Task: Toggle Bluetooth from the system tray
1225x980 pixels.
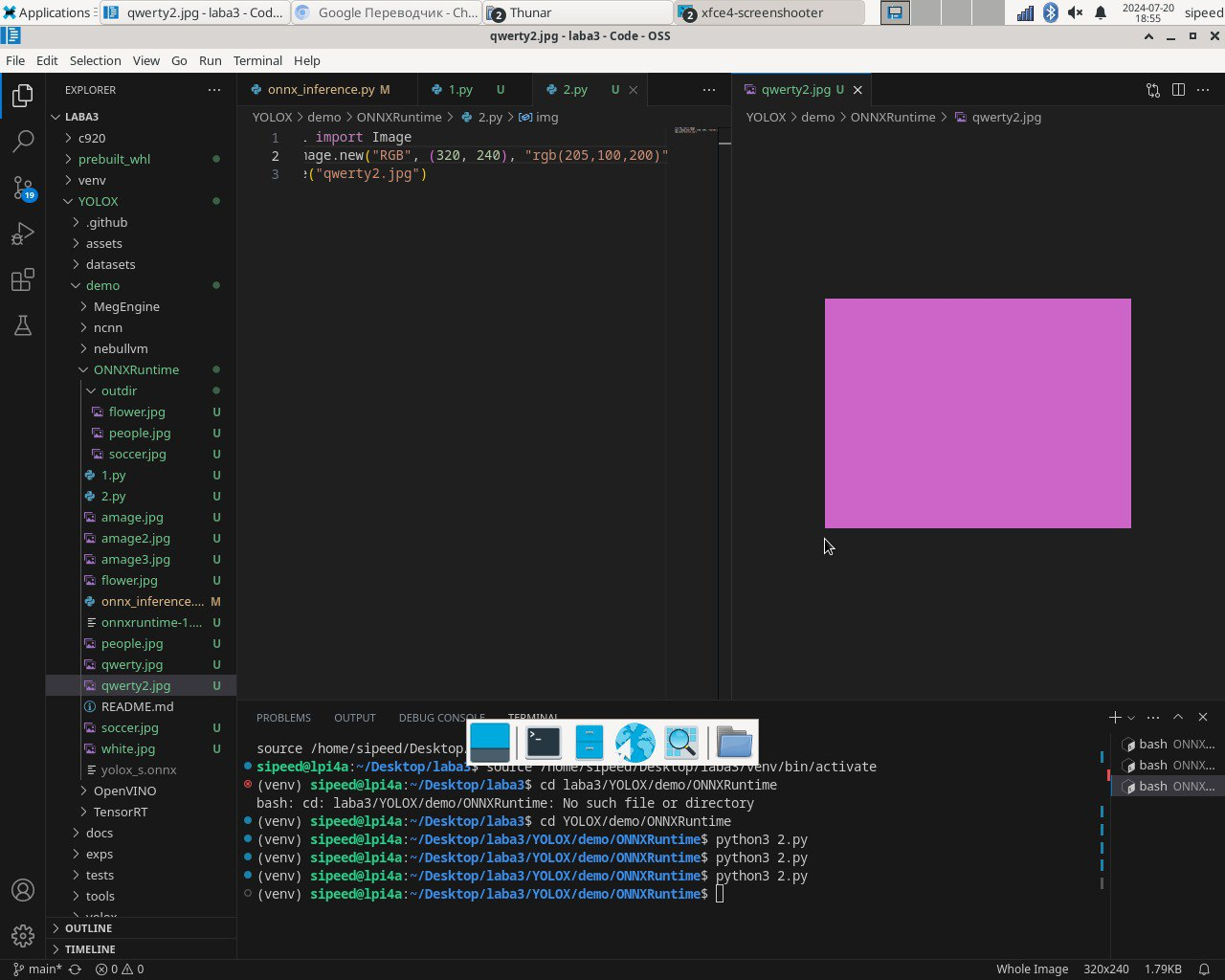Action: tap(1050, 12)
